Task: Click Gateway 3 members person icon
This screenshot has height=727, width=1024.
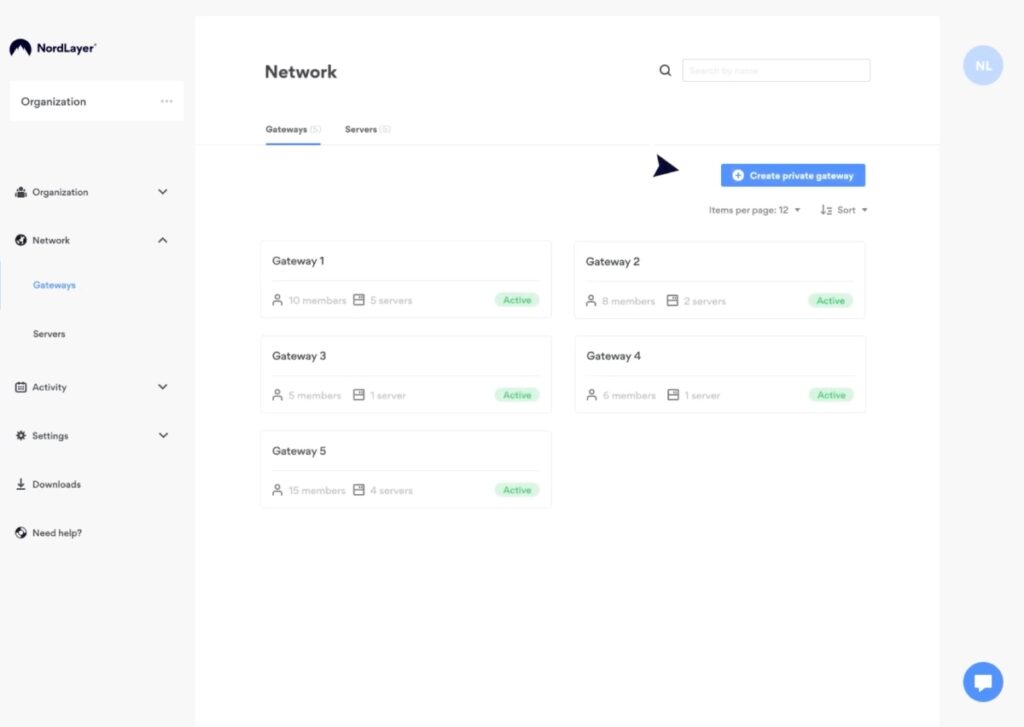Action: tap(278, 395)
